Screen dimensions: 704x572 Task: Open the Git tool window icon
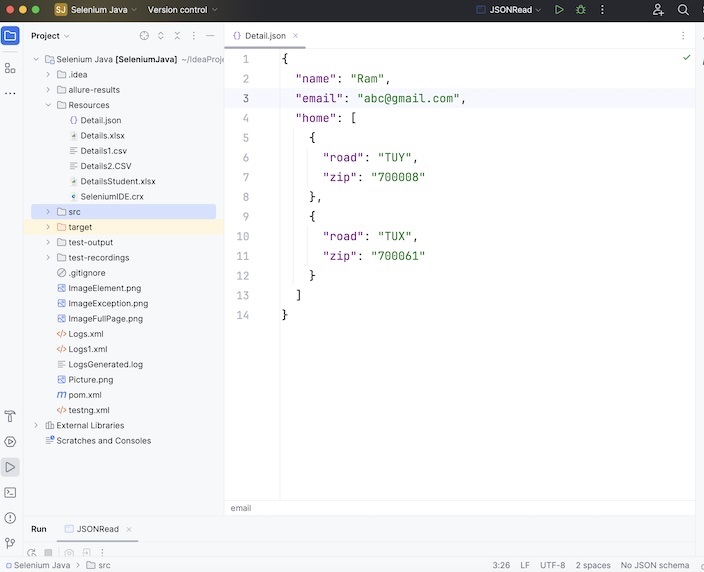coord(10,543)
